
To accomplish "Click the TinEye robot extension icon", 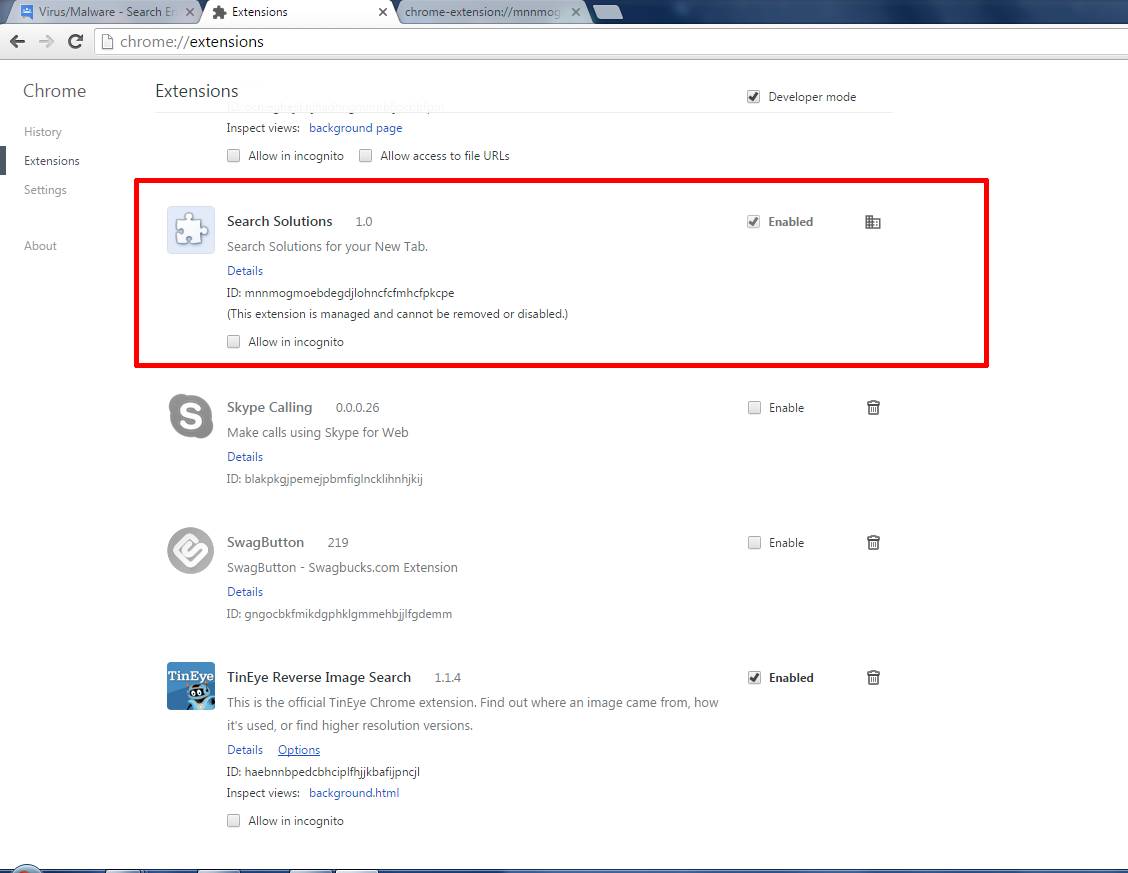I will 191,686.
